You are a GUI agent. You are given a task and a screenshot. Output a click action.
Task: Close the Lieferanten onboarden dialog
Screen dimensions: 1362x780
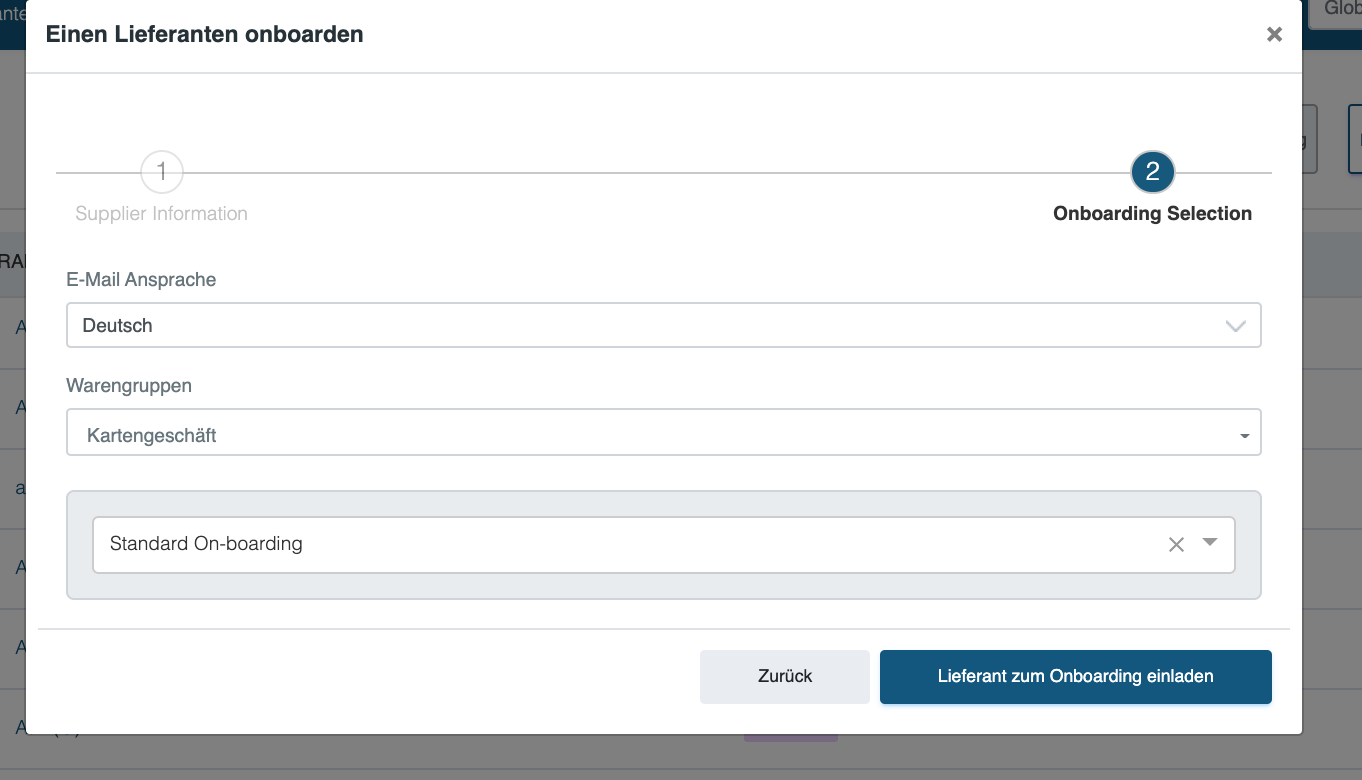(1274, 34)
